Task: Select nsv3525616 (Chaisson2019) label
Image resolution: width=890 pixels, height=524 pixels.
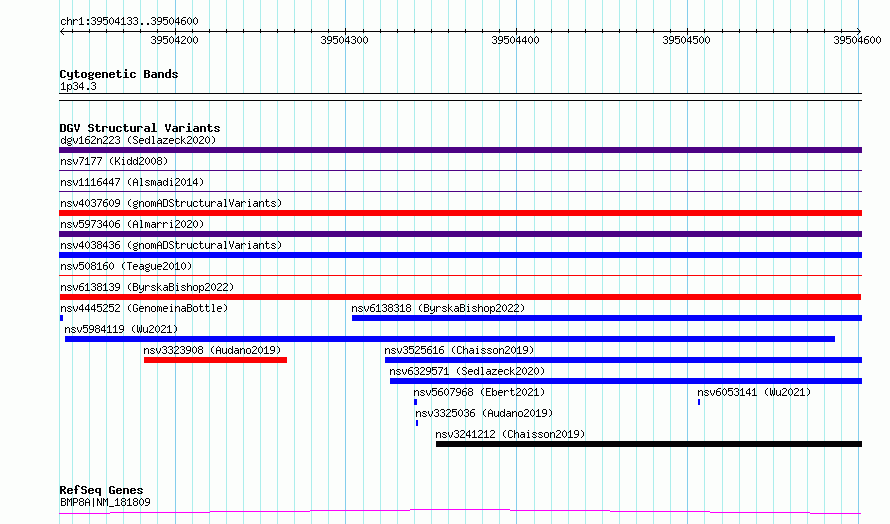Action: click(x=459, y=350)
